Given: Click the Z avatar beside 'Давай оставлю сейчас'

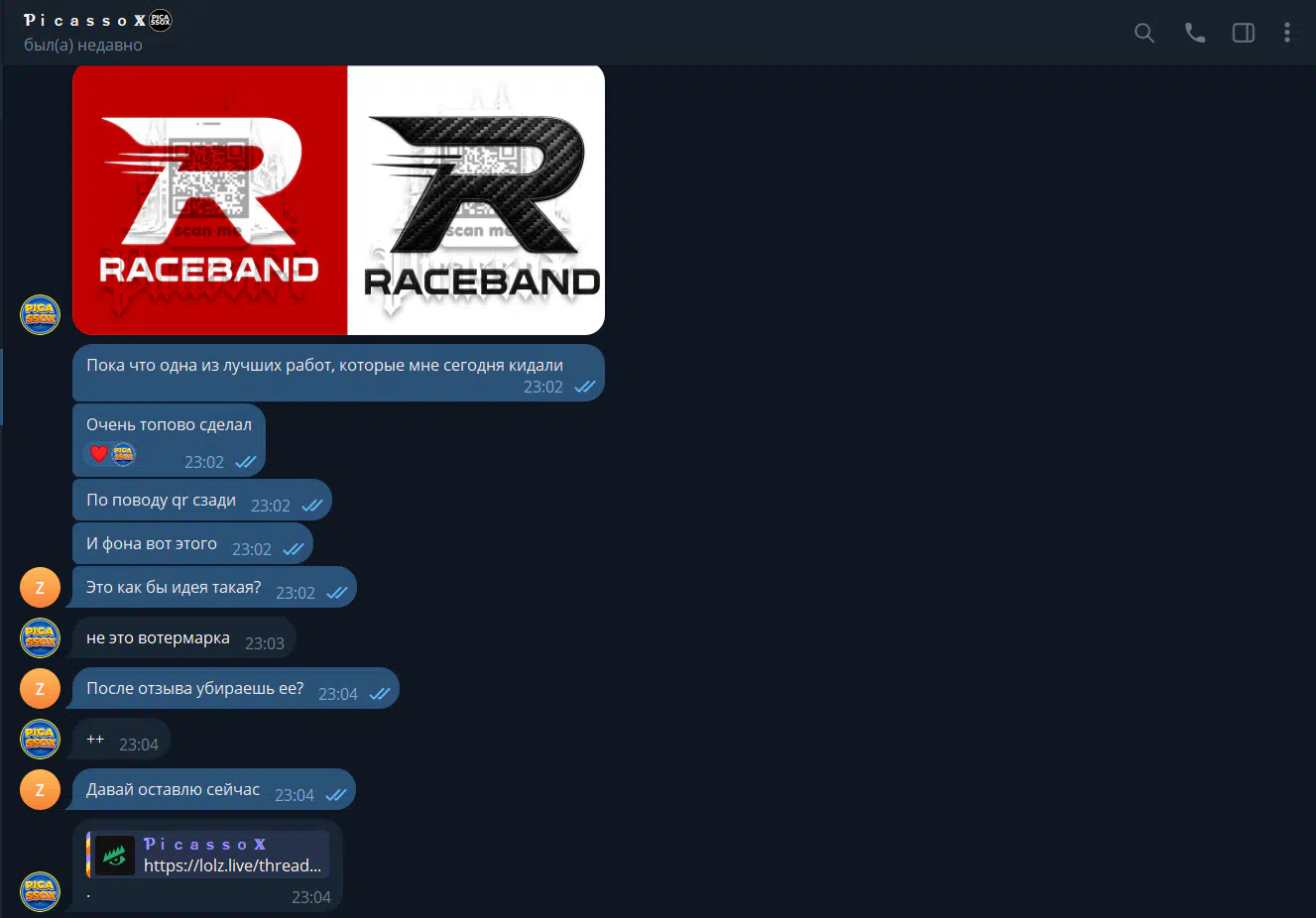Looking at the screenshot, I should click(41, 789).
